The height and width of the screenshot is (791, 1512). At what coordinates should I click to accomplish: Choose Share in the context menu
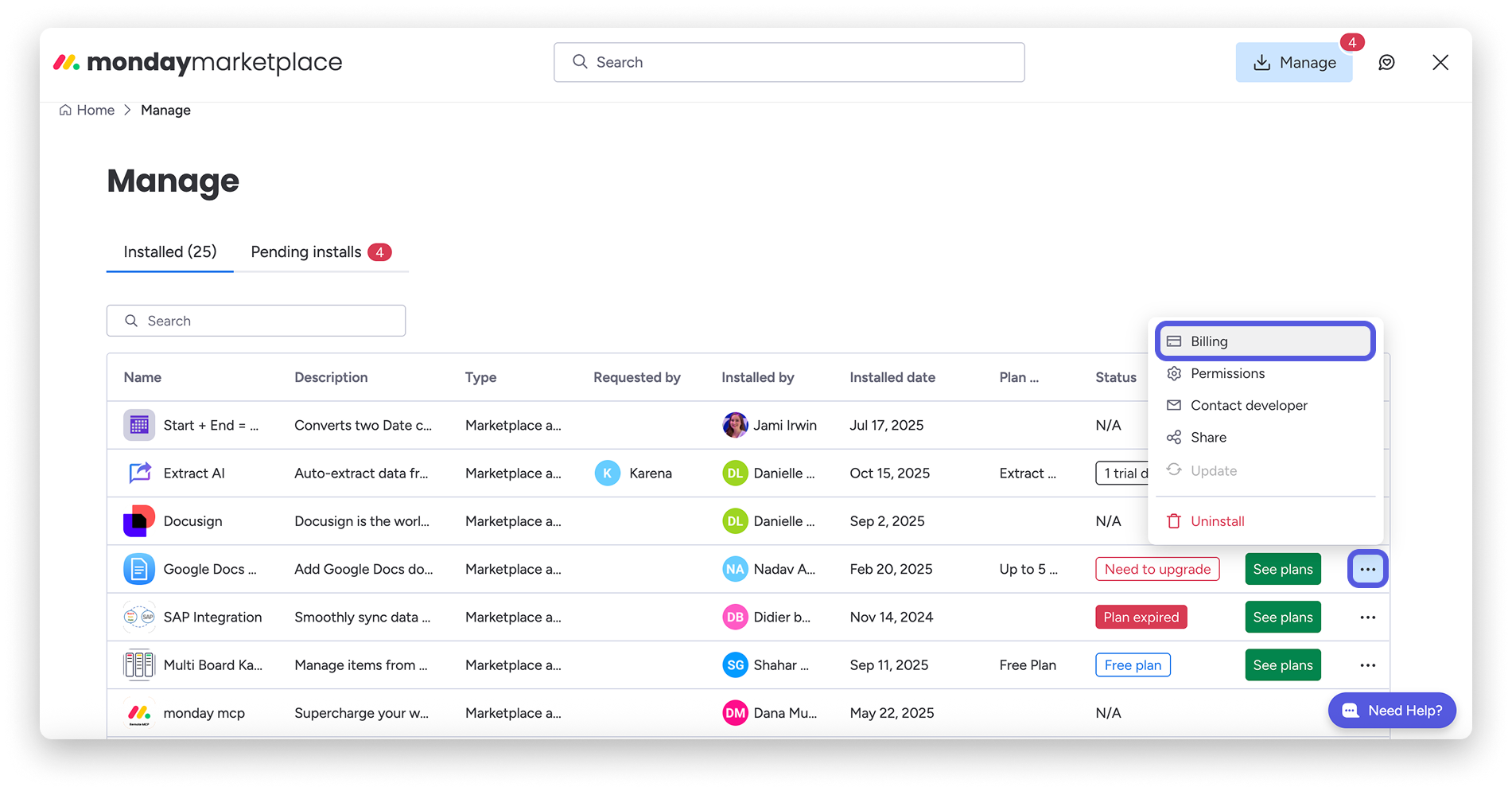click(x=1265, y=437)
